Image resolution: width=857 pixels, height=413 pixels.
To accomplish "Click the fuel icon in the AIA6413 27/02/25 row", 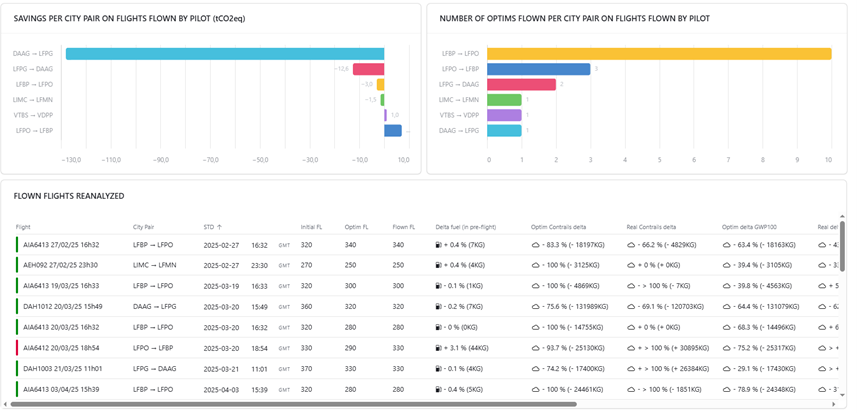I will pyautogui.click(x=439, y=244).
